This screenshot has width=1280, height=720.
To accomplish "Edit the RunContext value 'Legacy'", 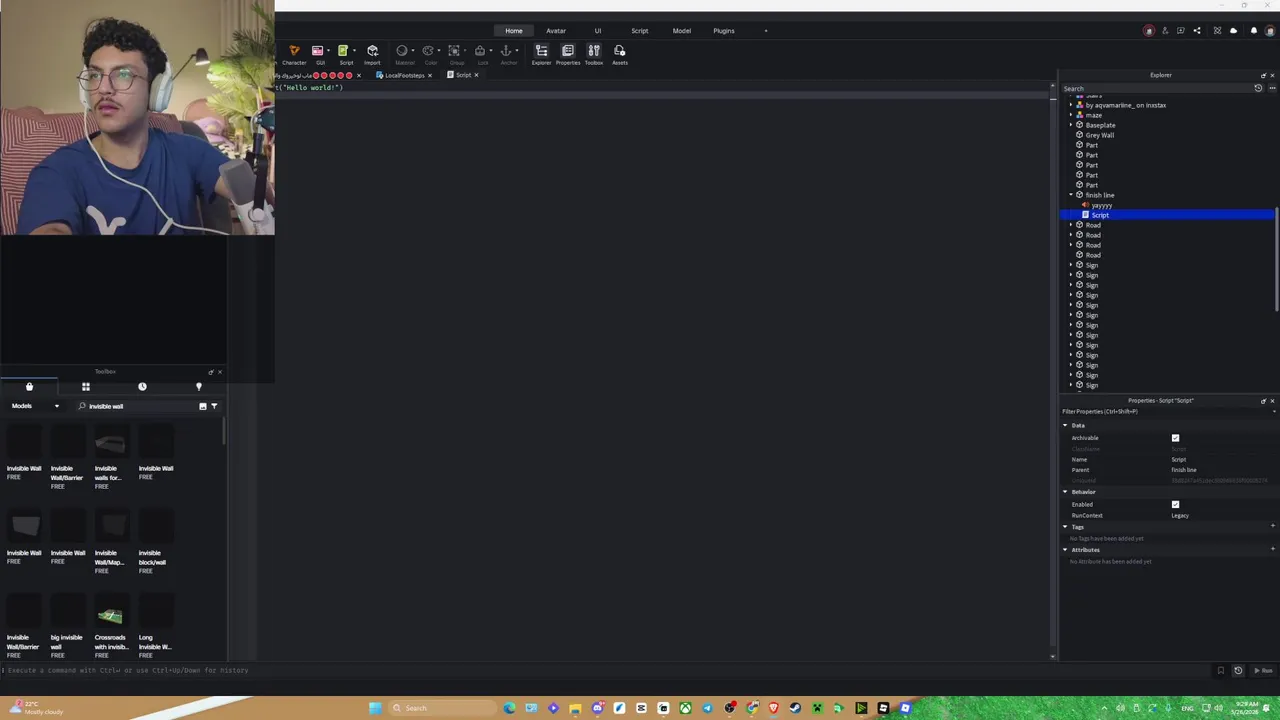I will tap(1180, 516).
